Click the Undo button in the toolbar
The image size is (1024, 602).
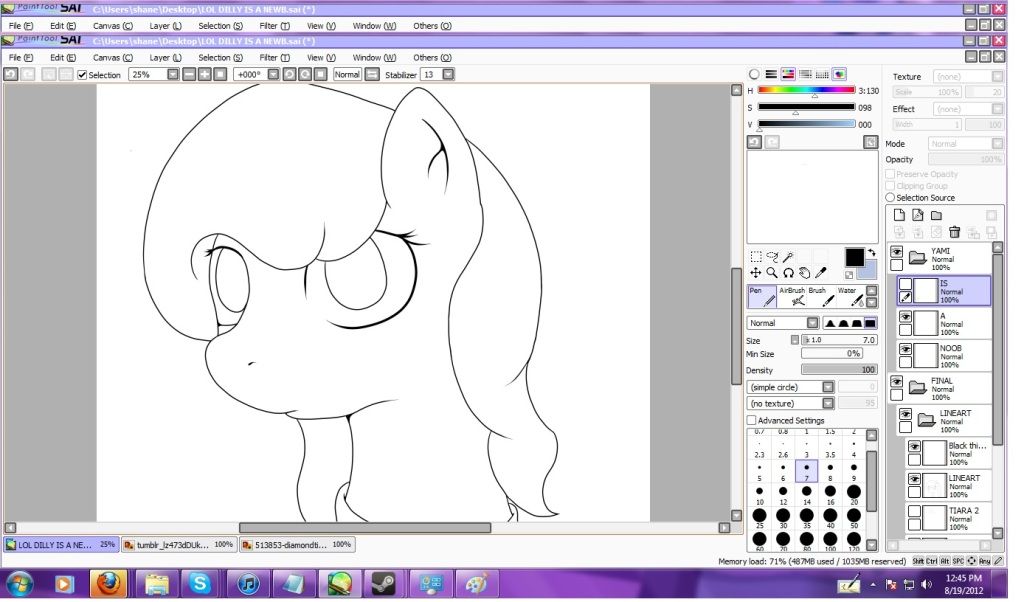click(10, 74)
